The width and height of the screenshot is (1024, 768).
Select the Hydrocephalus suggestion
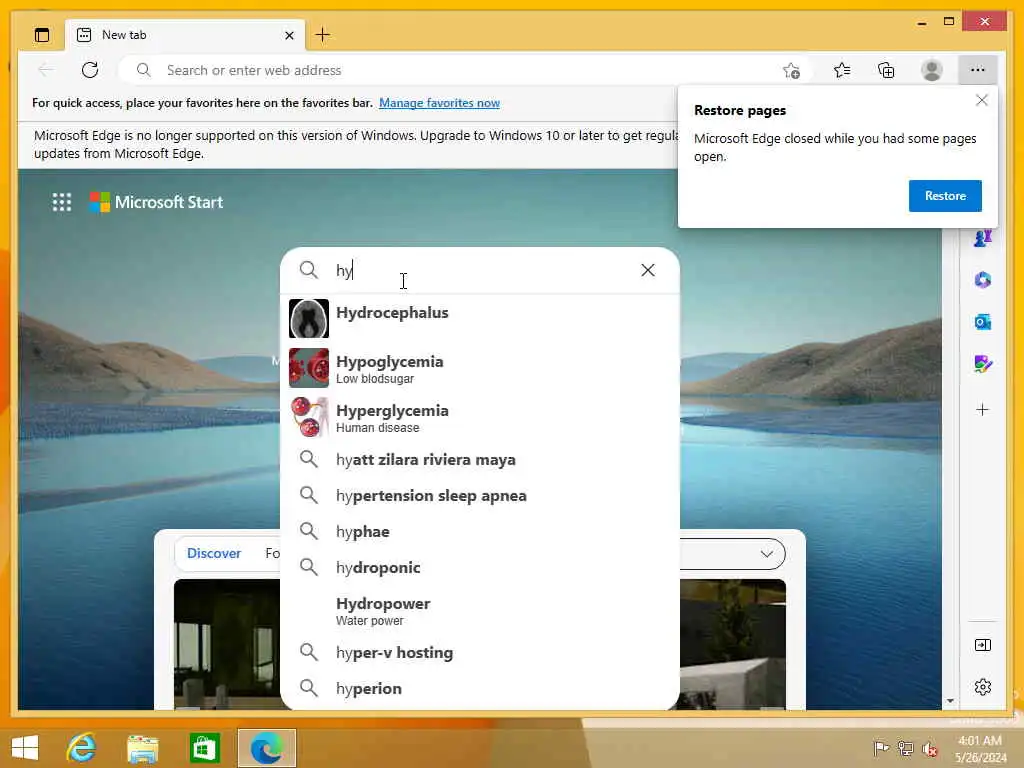pyautogui.click(x=480, y=319)
